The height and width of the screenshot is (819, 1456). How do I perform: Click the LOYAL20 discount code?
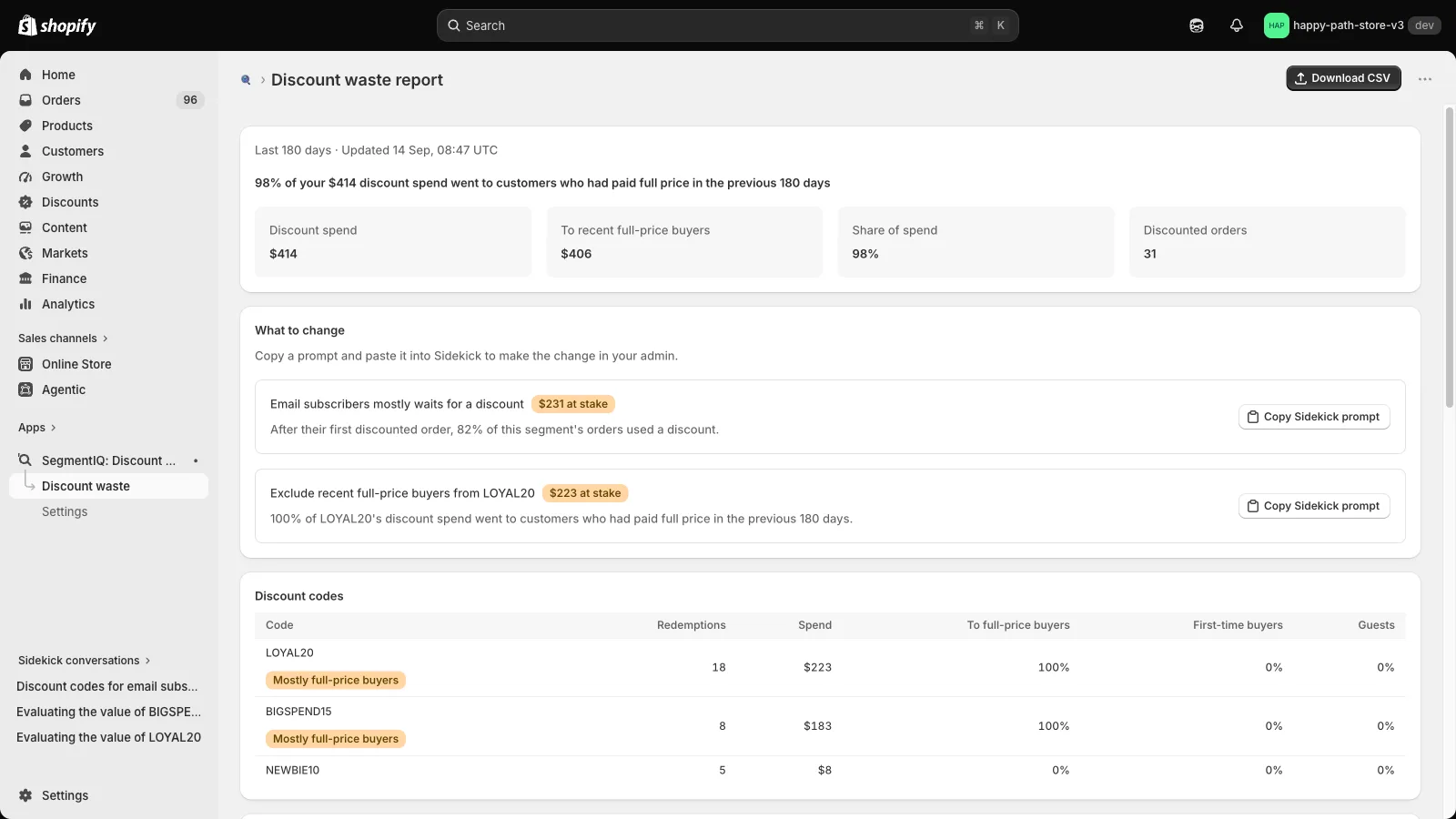(289, 652)
